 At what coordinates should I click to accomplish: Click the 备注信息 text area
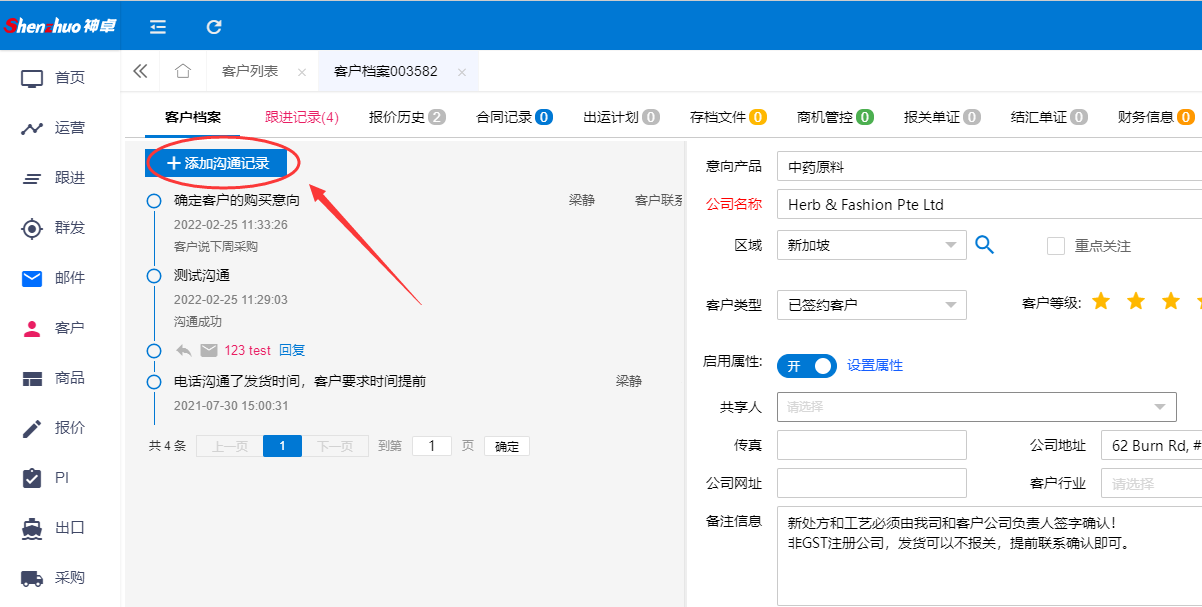click(989, 556)
